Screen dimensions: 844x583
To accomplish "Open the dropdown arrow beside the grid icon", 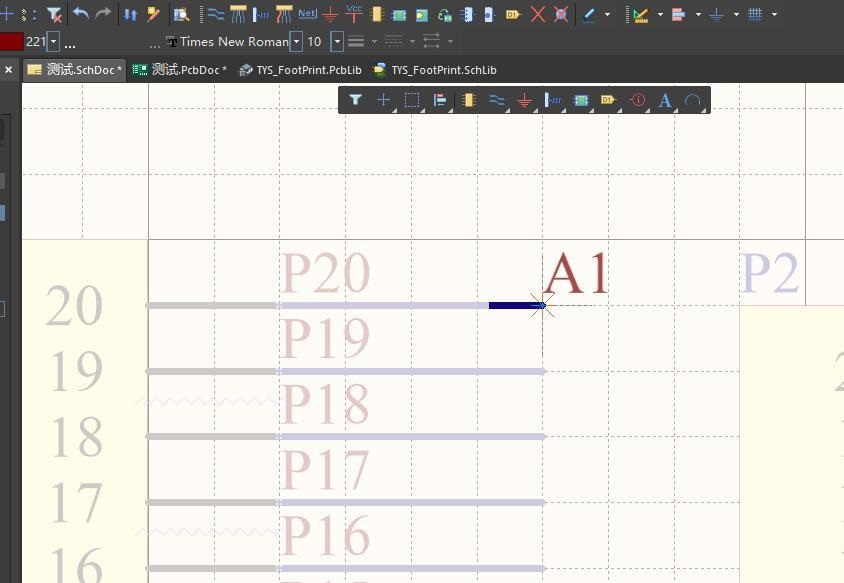I will pos(775,14).
